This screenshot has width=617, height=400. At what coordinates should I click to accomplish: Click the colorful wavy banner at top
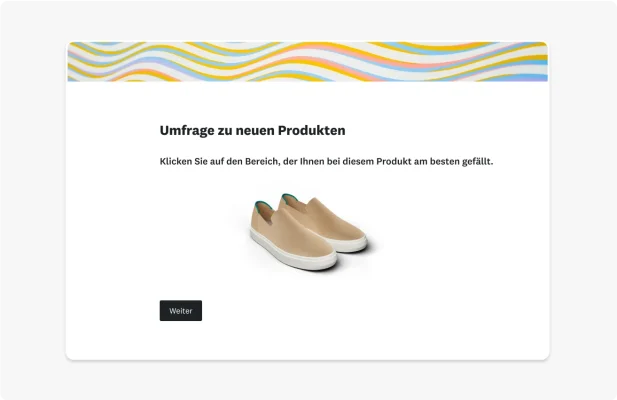(307, 61)
